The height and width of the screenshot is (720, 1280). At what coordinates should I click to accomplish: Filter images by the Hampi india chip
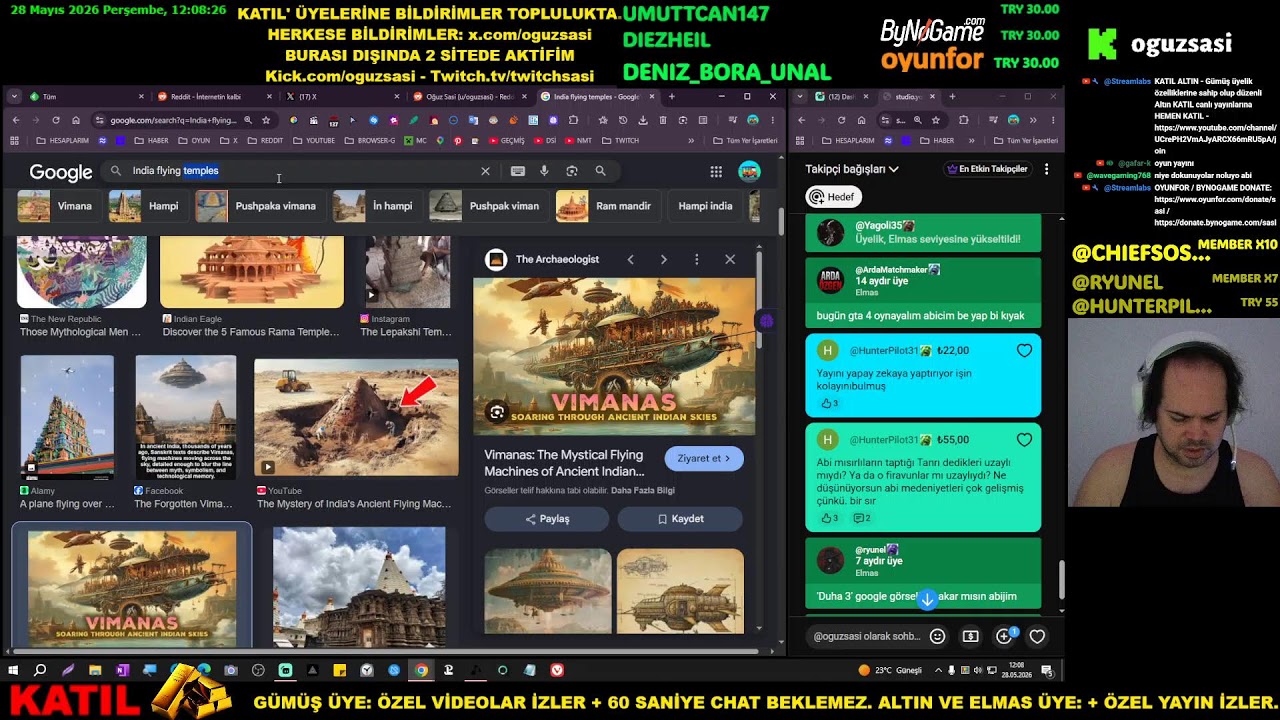point(705,206)
